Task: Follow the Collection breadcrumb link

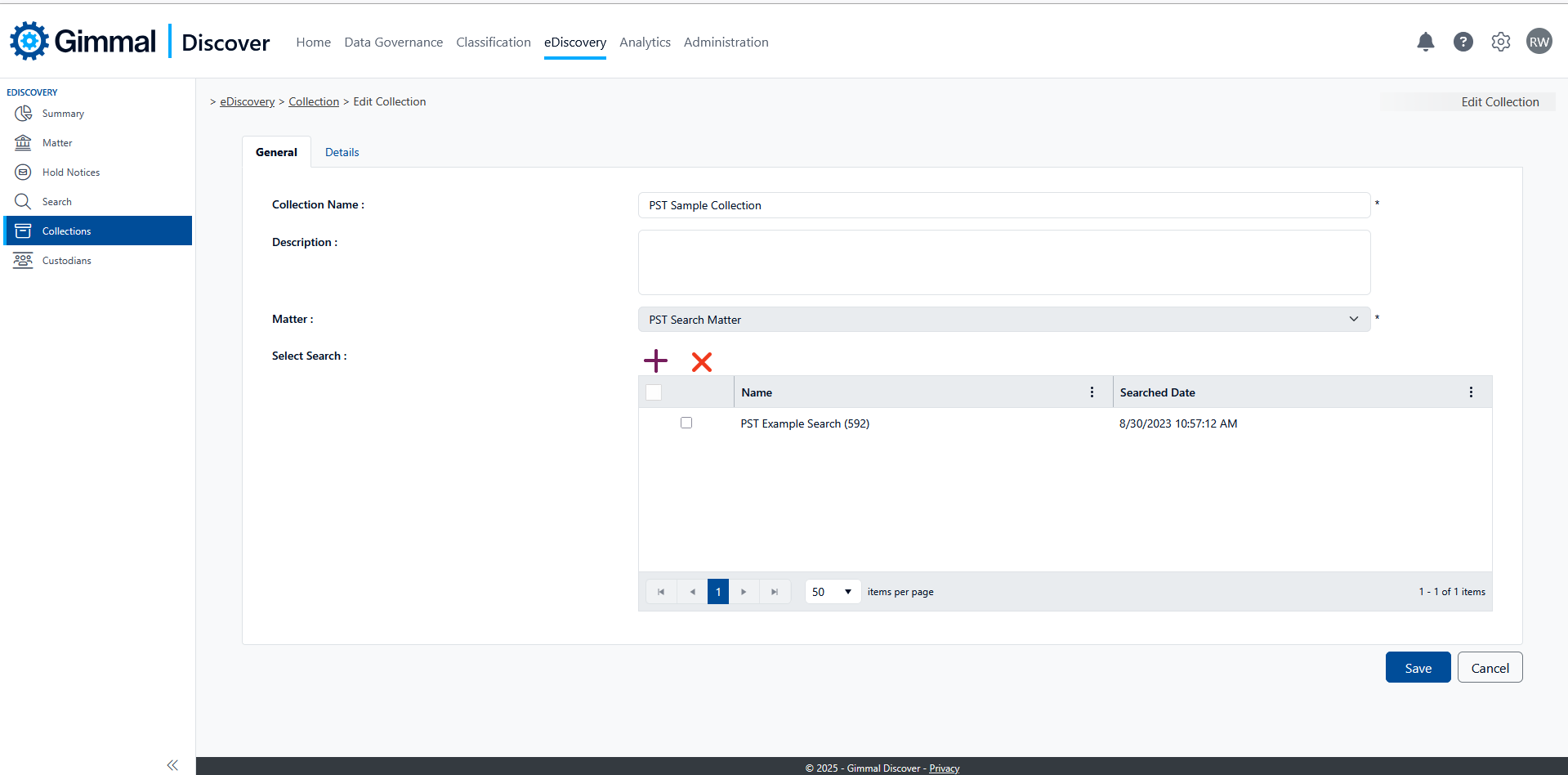Action: 314,101
